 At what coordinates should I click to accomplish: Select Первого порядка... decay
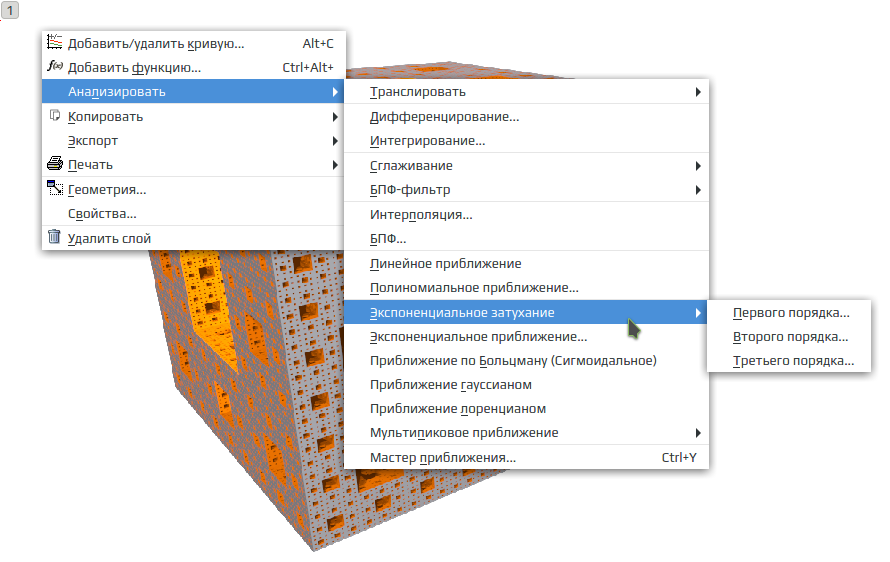click(x=790, y=312)
